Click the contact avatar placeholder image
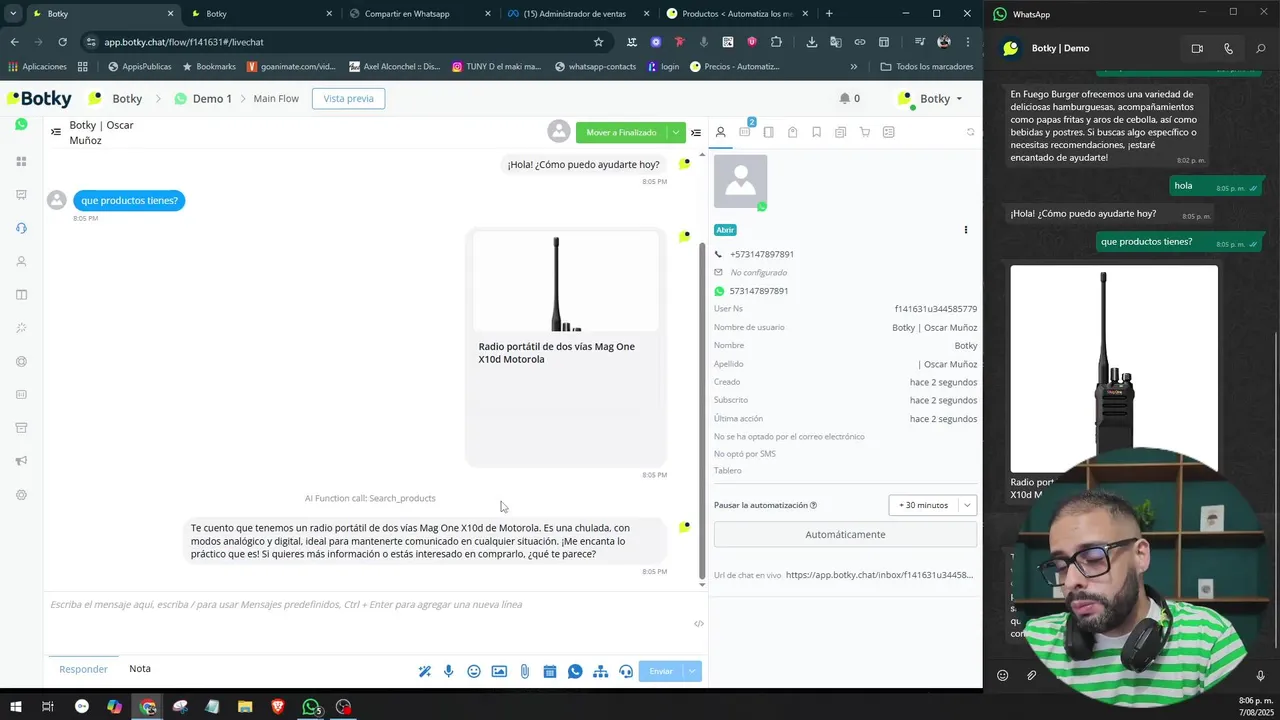This screenshot has height=720, width=1280. pos(741,181)
